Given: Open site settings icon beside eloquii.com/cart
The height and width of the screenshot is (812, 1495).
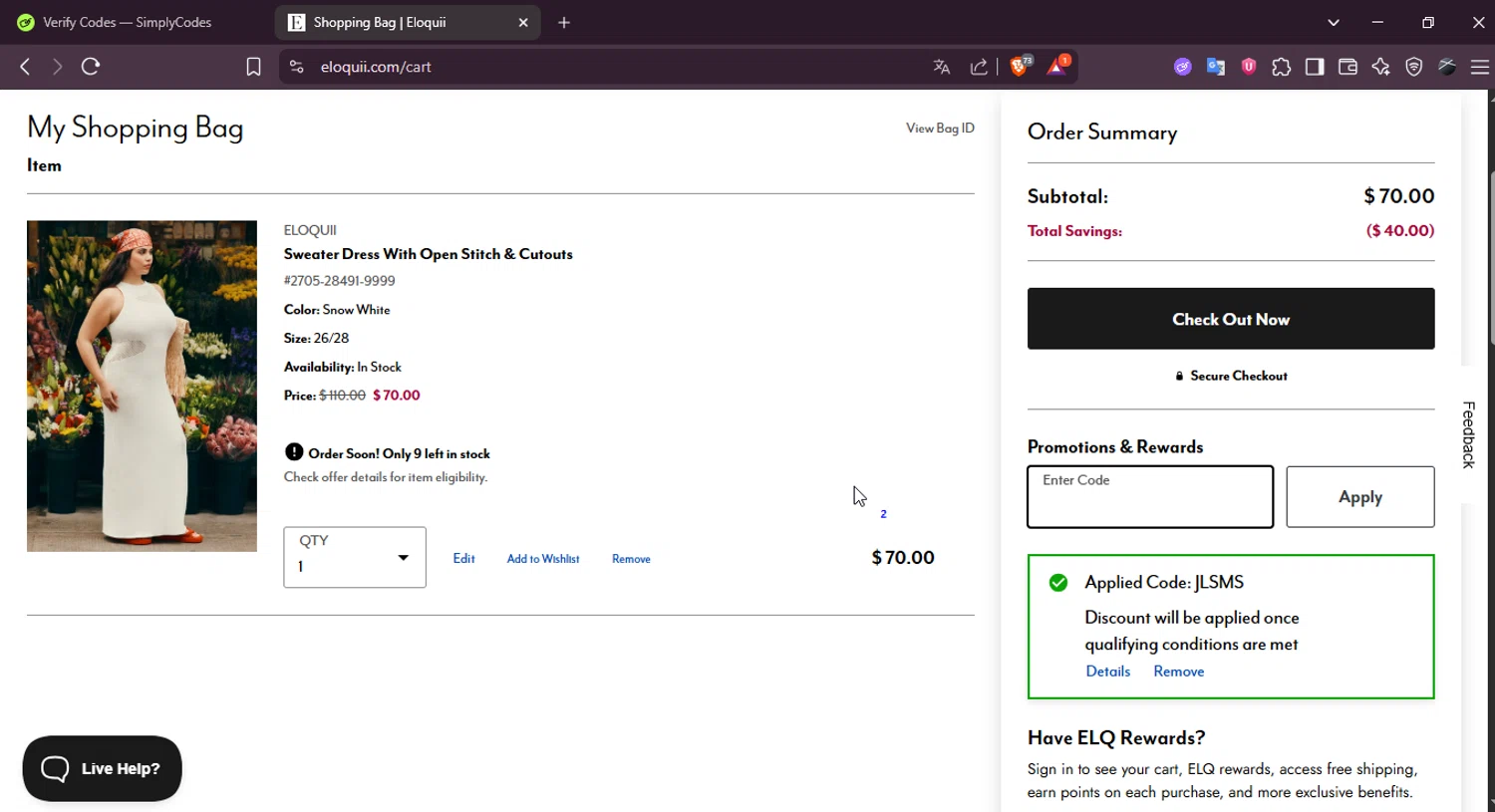Looking at the screenshot, I should click(x=296, y=67).
